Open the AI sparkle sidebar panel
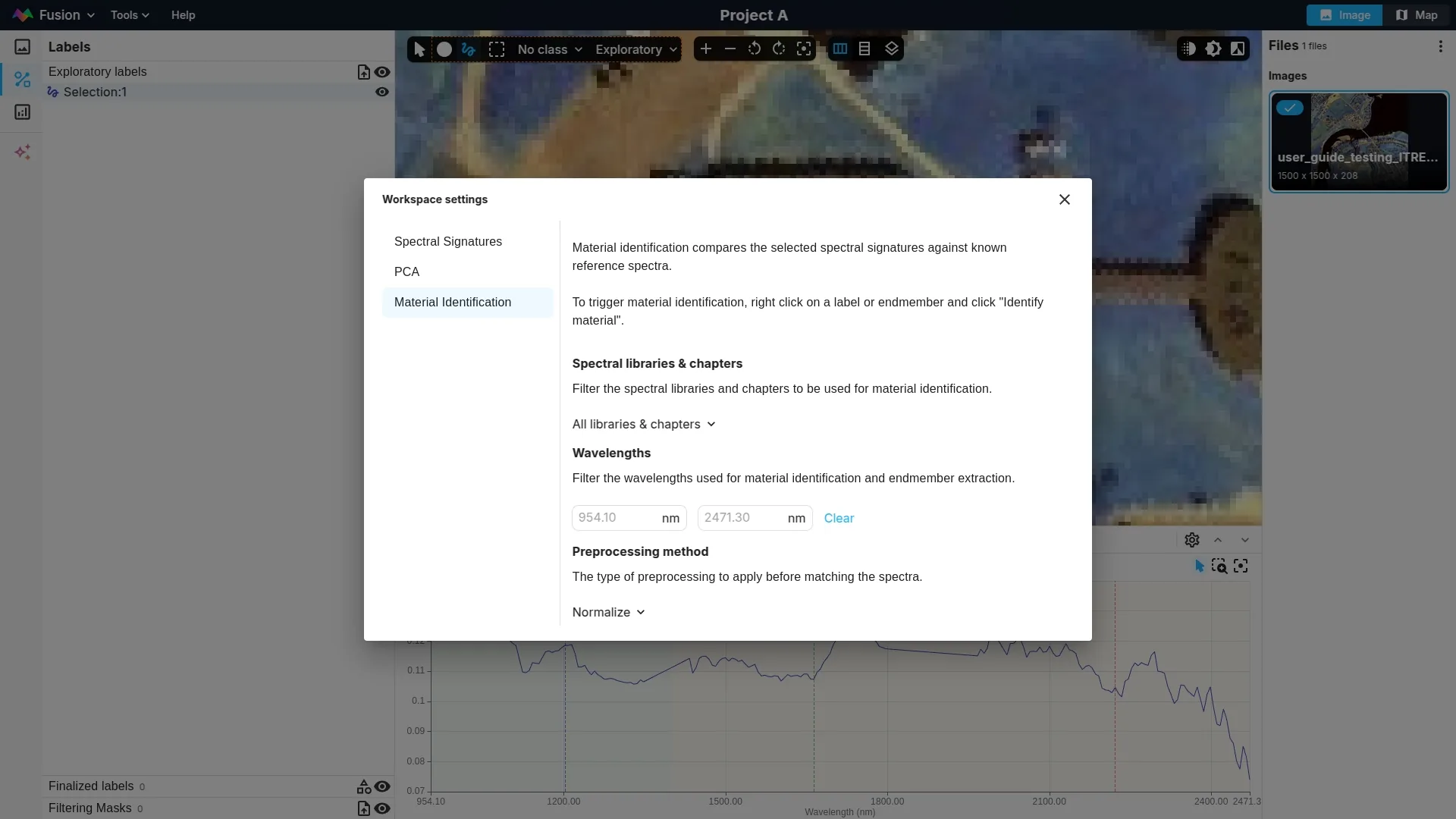This screenshot has height=819, width=1456. point(23,152)
